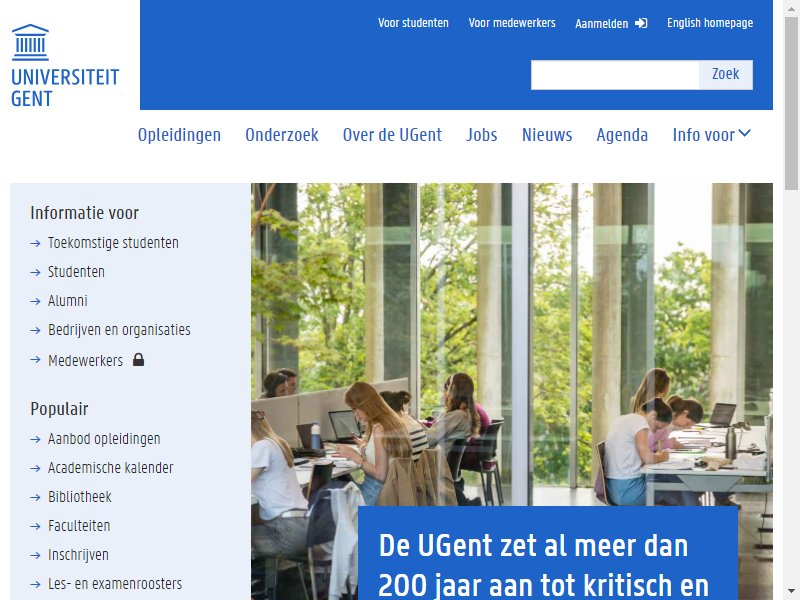
Task: Go to Over de UGent
Action: pyautogui.click(x=392, y=135)
